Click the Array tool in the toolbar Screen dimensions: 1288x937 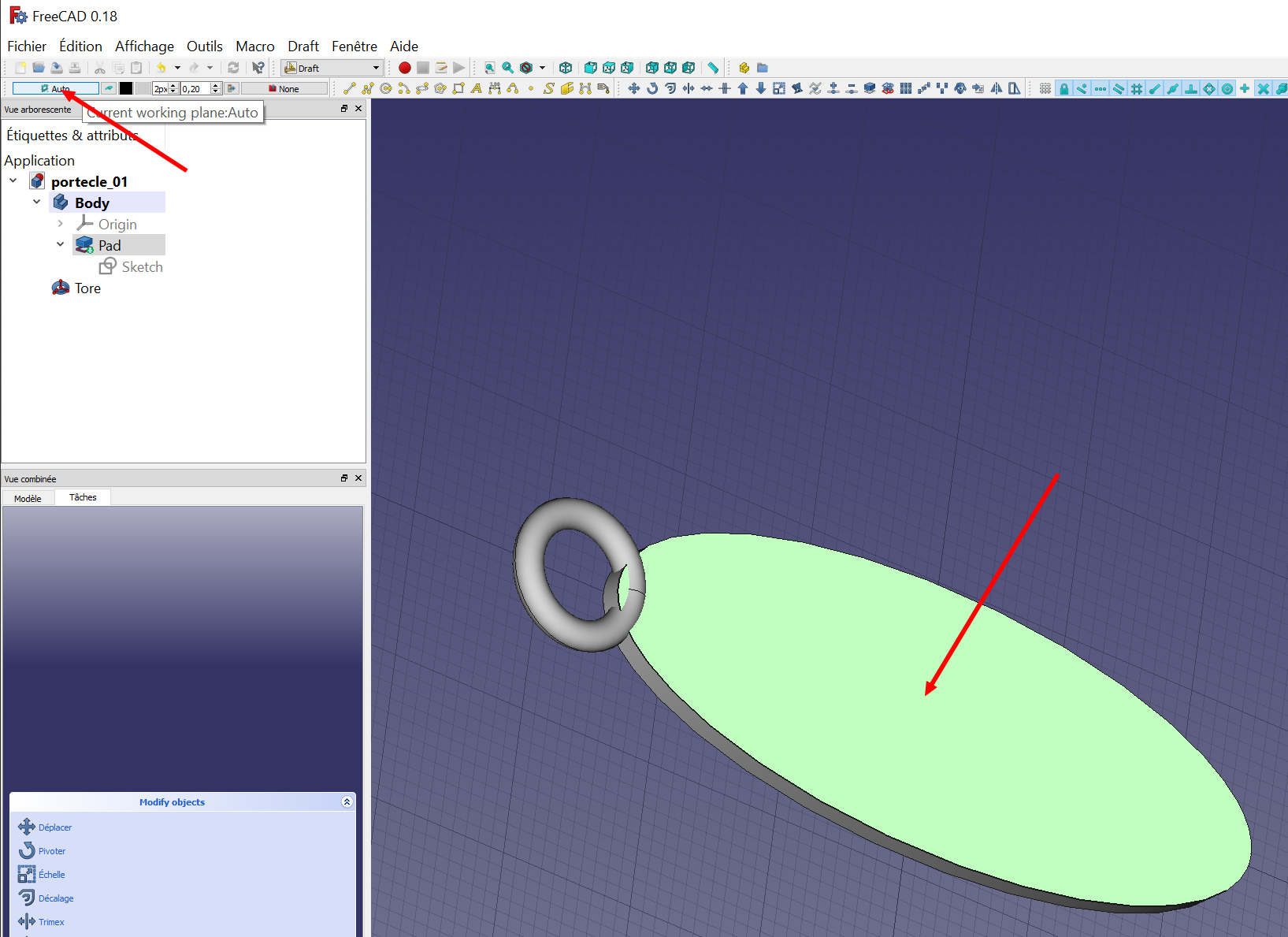click(906, 88)
